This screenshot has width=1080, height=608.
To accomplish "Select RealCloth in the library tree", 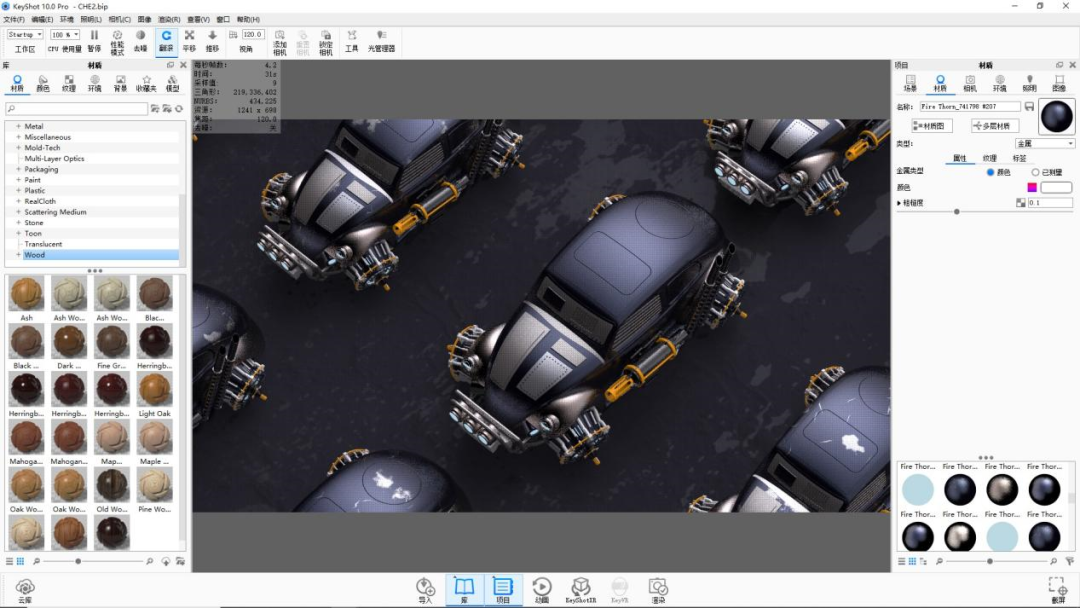I will (x=40, y=201).
